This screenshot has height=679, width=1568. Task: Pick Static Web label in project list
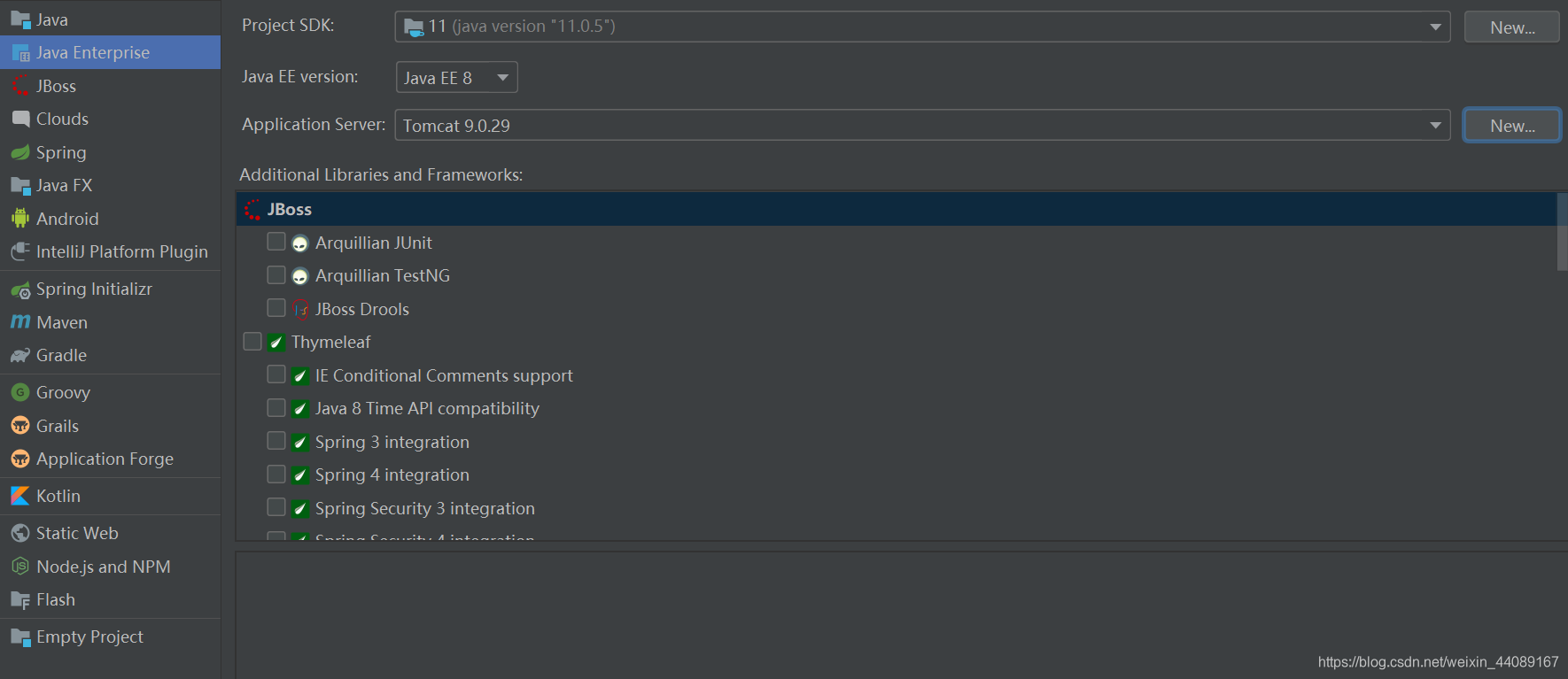pos(77,533)
